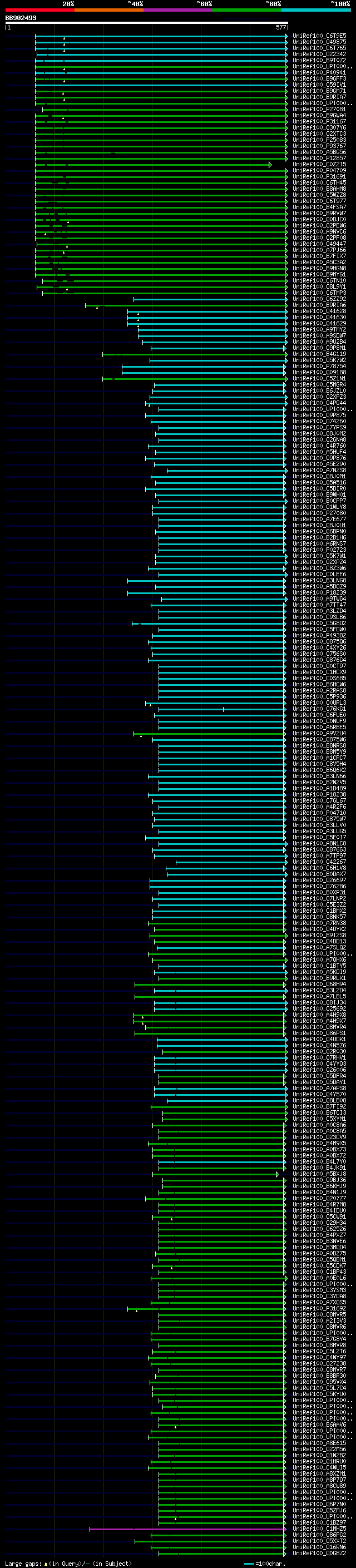Select hit label UniRef100_B8AHM8
Screen dimensions: 356x1568
(319, 189)
